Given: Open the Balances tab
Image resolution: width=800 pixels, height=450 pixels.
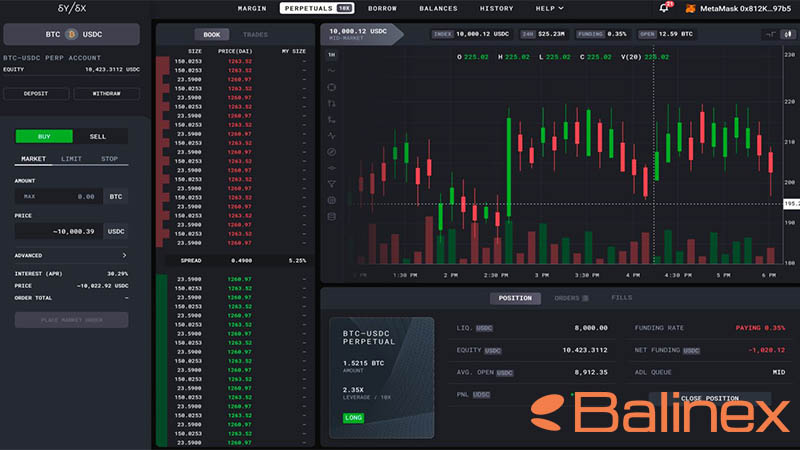Looking at the screenshot, I should (438, 8).
